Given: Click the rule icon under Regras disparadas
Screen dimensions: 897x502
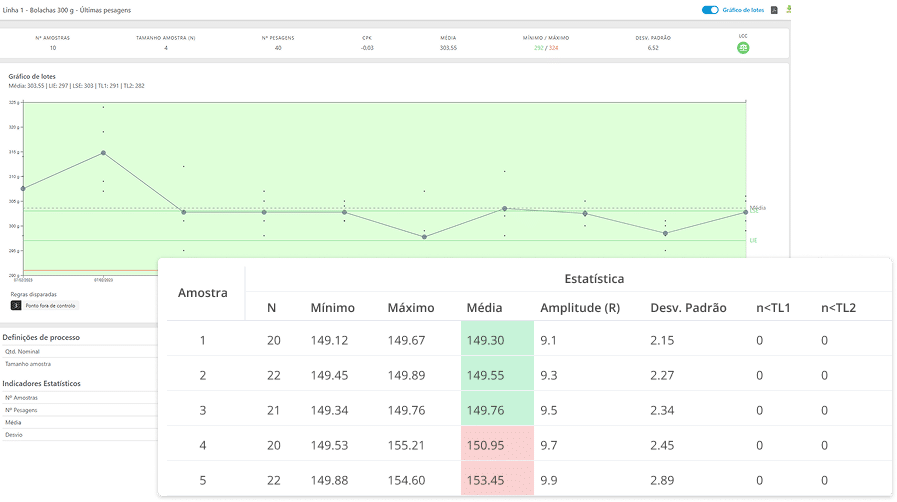Looking at the screenshot, I should [16, 305].
